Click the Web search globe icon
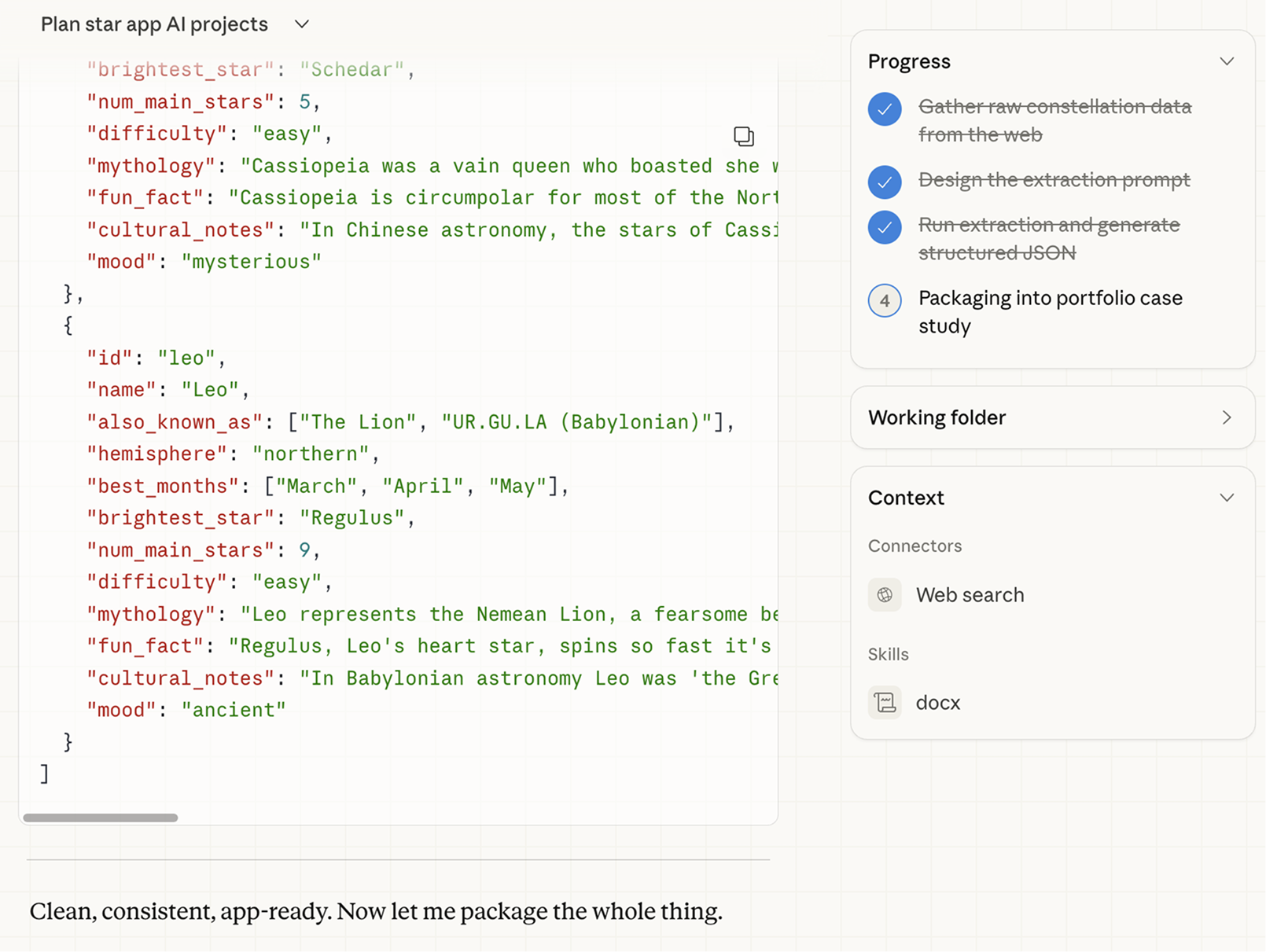Screen dimensions: 1266x952 click(885, 595)
